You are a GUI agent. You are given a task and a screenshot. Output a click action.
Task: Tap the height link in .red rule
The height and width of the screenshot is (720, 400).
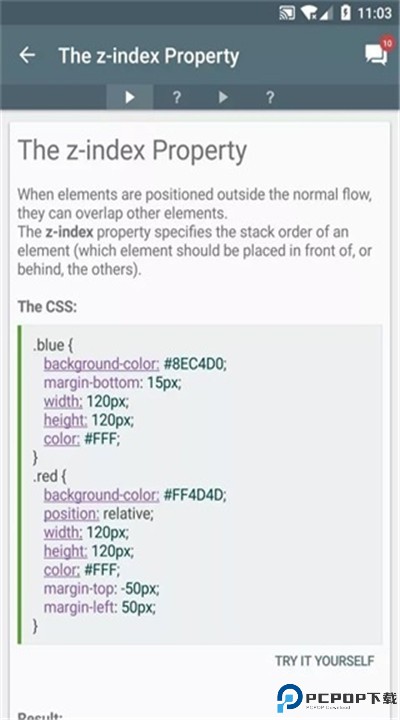coord(65,551)
